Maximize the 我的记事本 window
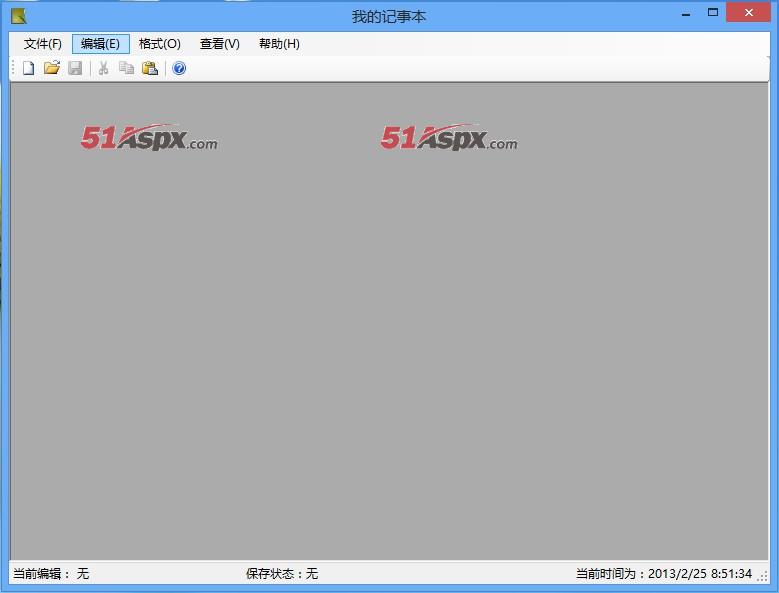This screenshot has height=593, width=779. tap(713, 13)
